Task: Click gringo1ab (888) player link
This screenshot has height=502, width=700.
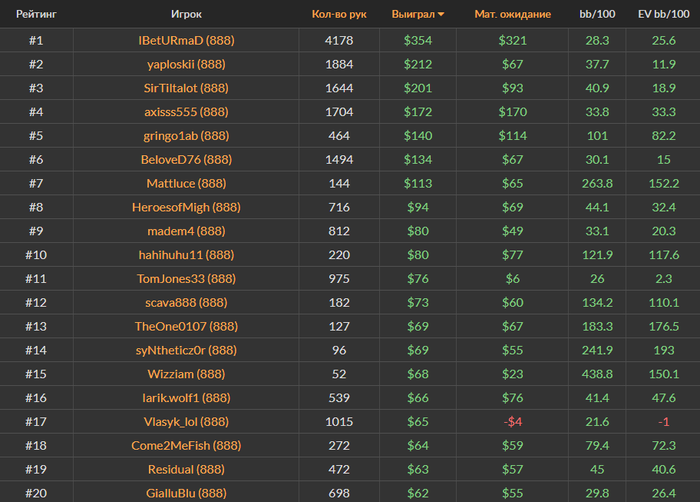Action: (186, 136)
